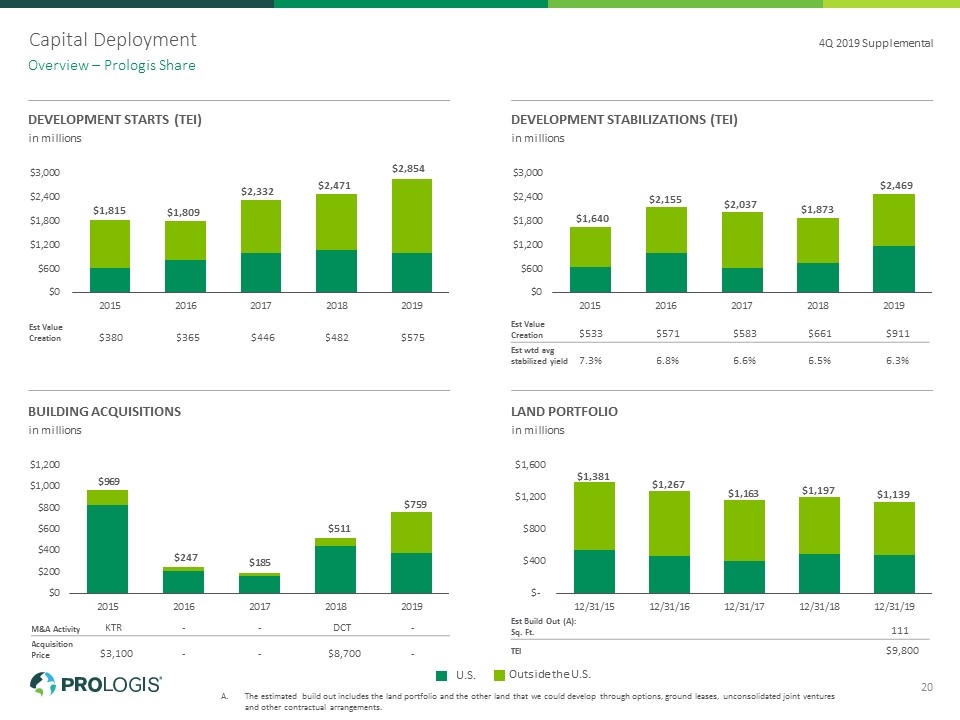Click the $1,815 development starts label
Viewport: 960px width, 720px height.
[x=109, y=211]
